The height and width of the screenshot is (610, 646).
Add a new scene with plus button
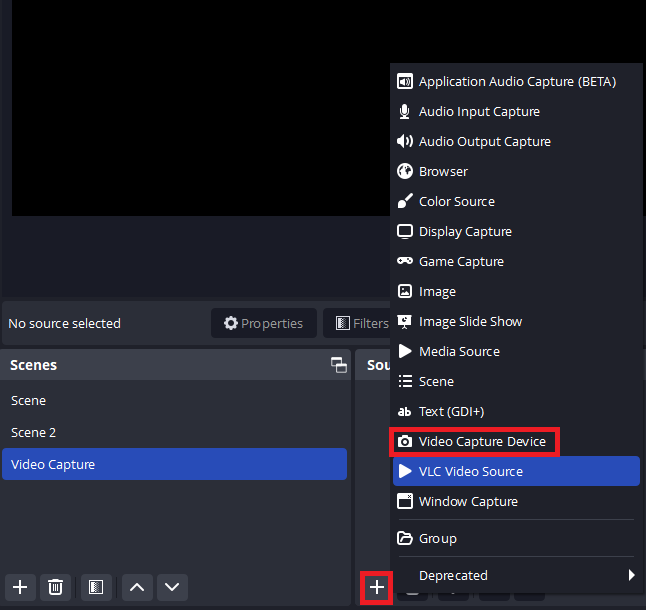20,587
